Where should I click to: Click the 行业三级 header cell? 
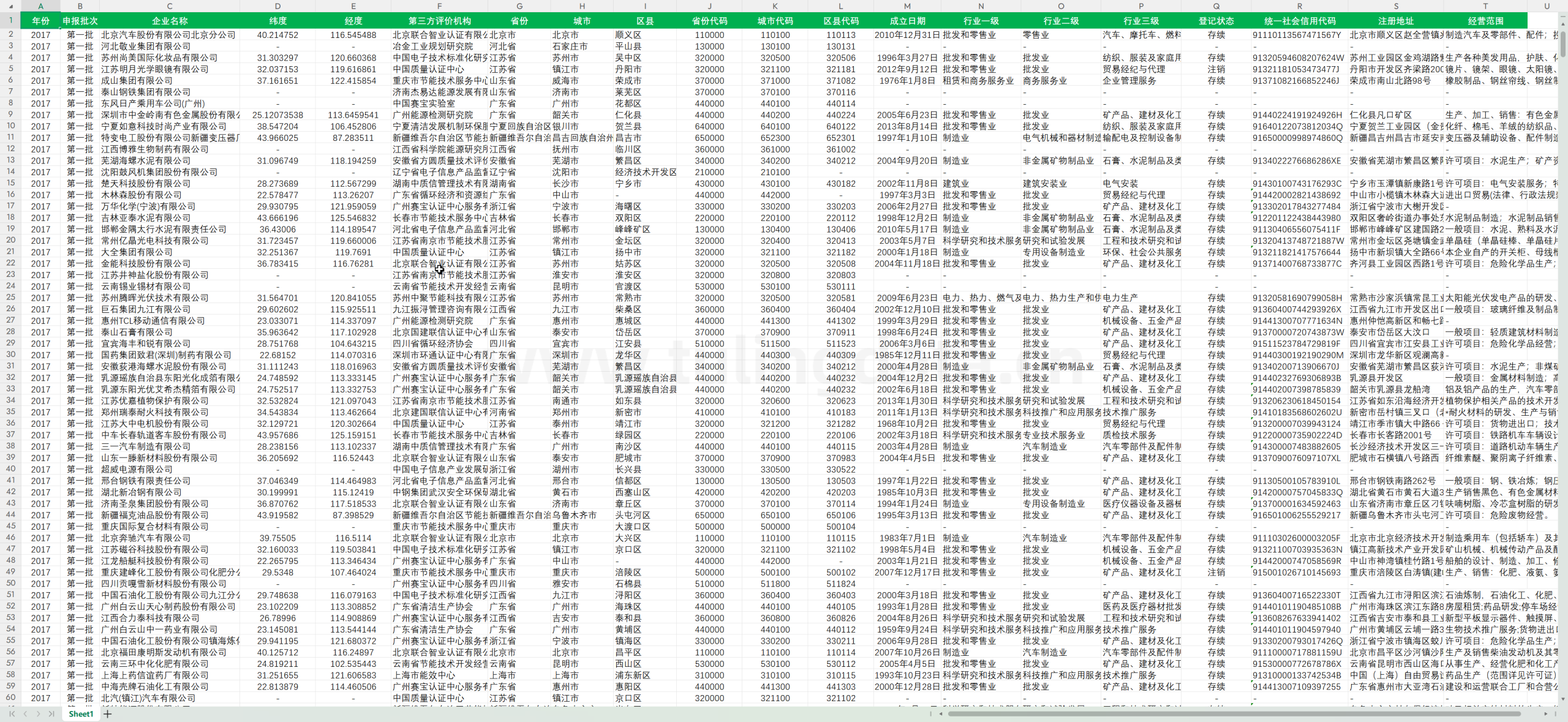(1141, 21)
